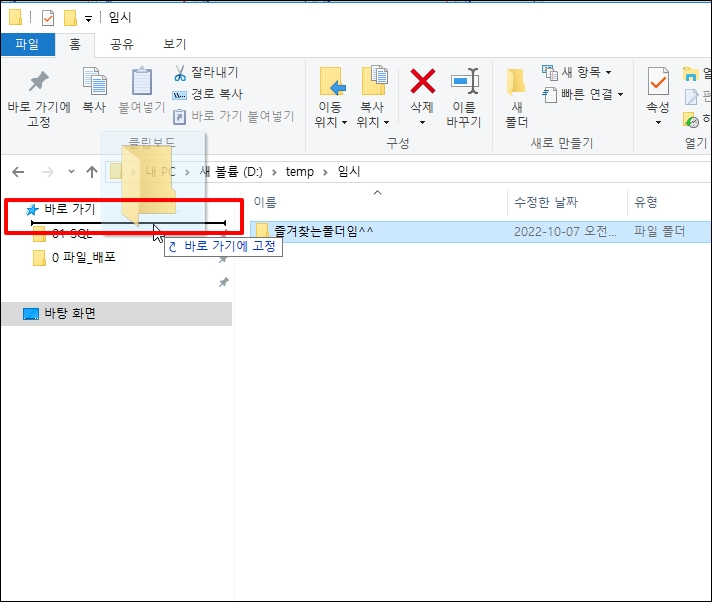Click Paste shortcut (바로 가기 붙여넣기)
Viewport: 712px width, 602px height.
pyautogui.click(x=234, y=116)
